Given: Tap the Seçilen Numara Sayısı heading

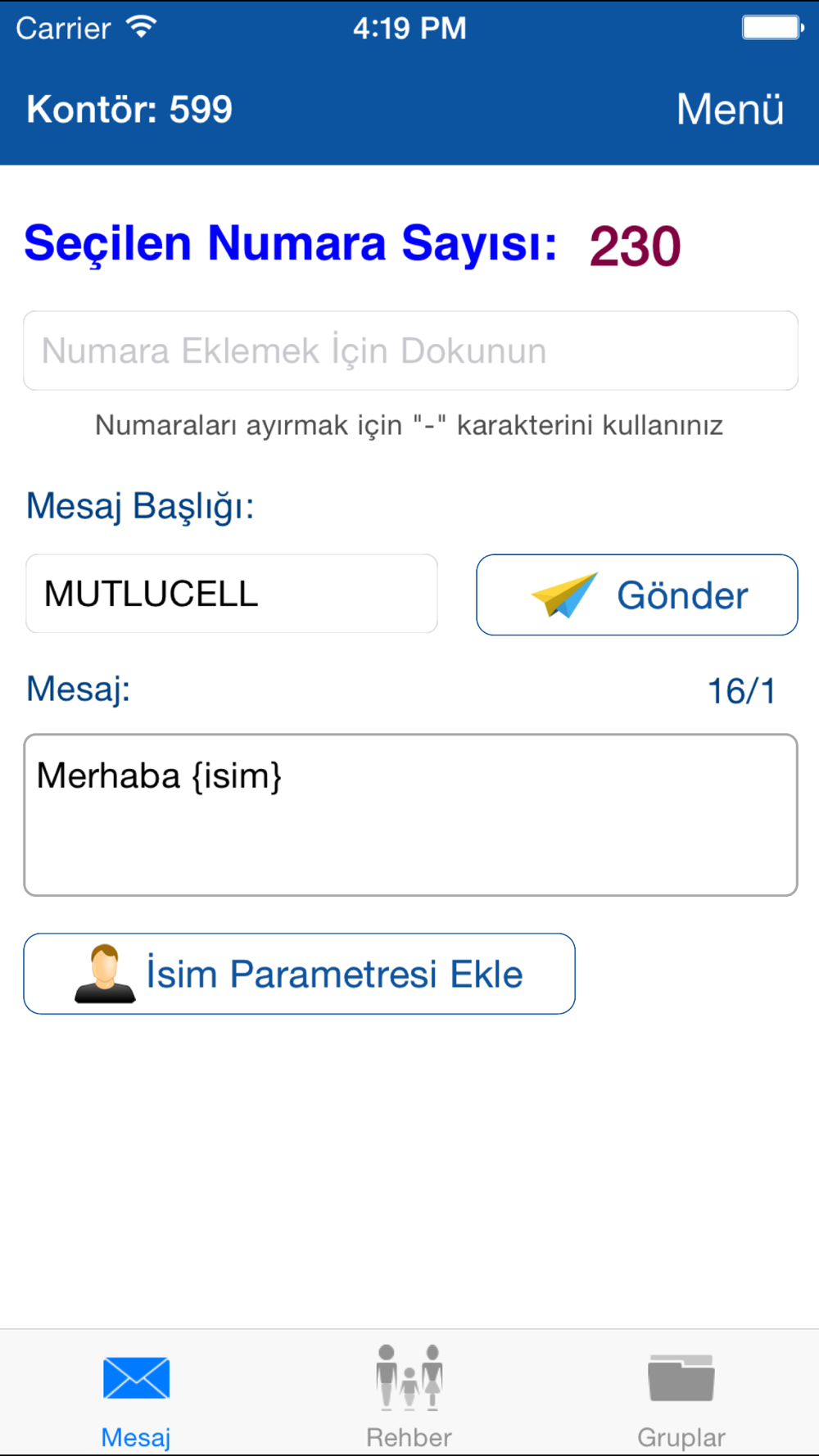Looking at the screenshot, I should (291, 243).
